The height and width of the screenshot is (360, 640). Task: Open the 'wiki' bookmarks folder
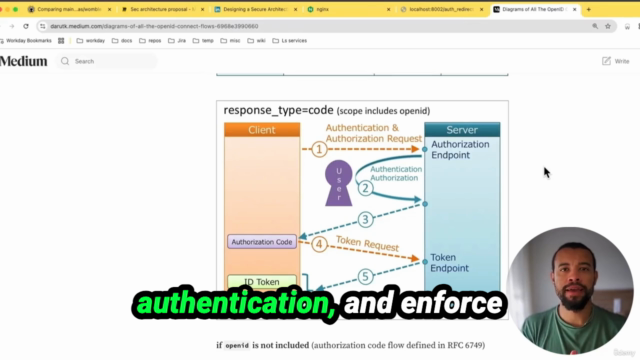pyautogui.click(x=256, y=41)
